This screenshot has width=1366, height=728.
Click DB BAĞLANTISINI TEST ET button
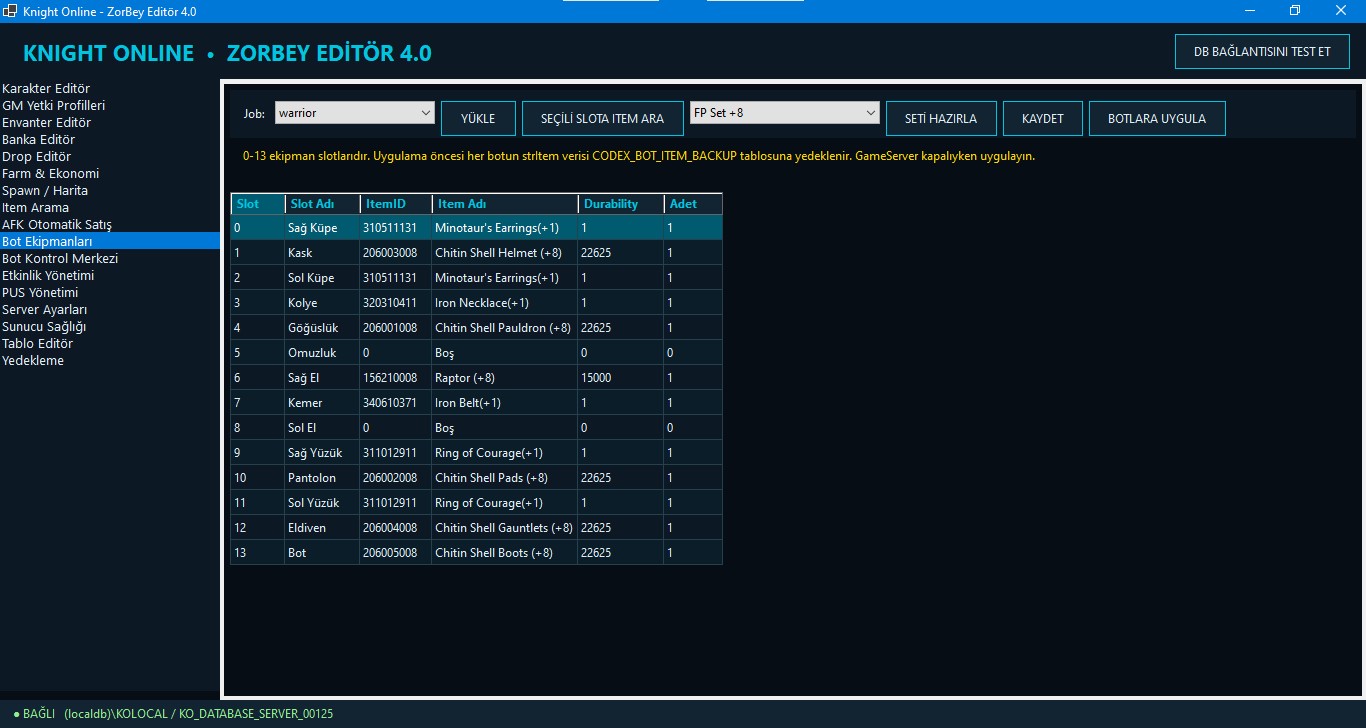1262,51
